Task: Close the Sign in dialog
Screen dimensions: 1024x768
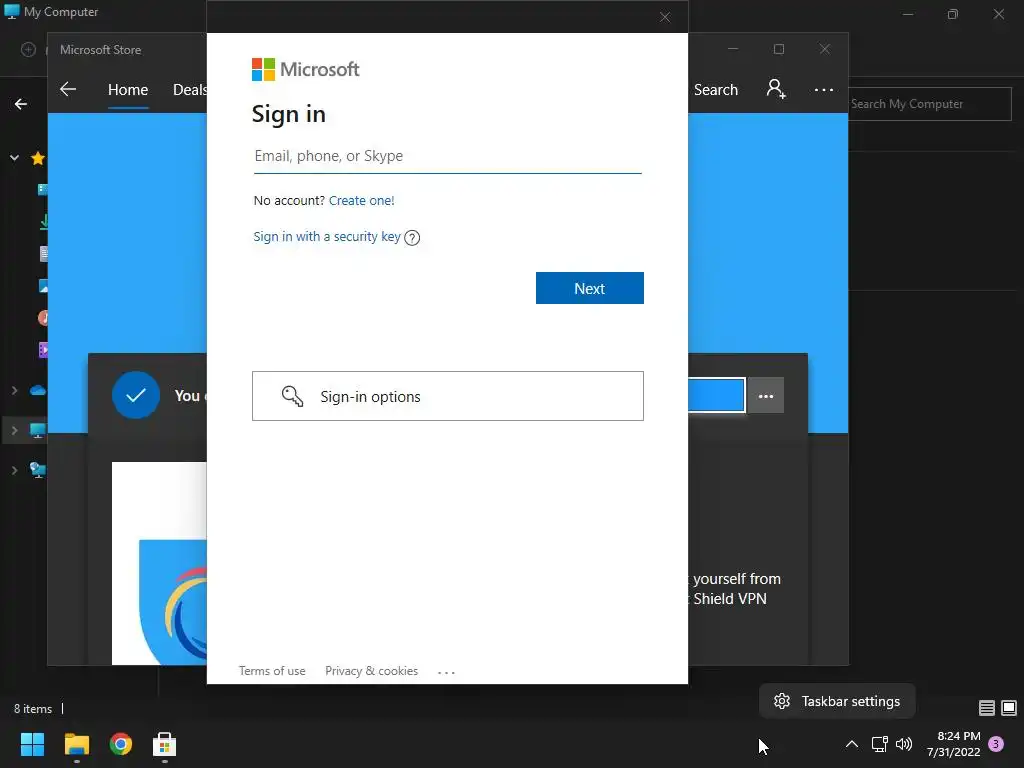Action: pyautogui.click(x=665, y=17)
